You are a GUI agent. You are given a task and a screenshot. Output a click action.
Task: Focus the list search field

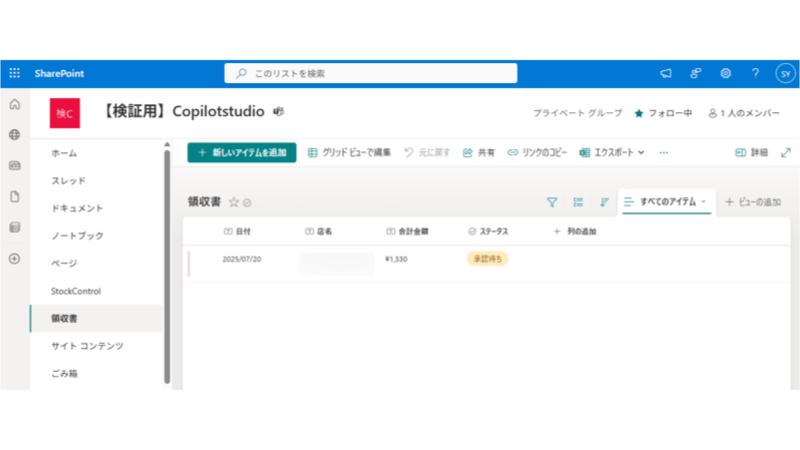(370, 73)
